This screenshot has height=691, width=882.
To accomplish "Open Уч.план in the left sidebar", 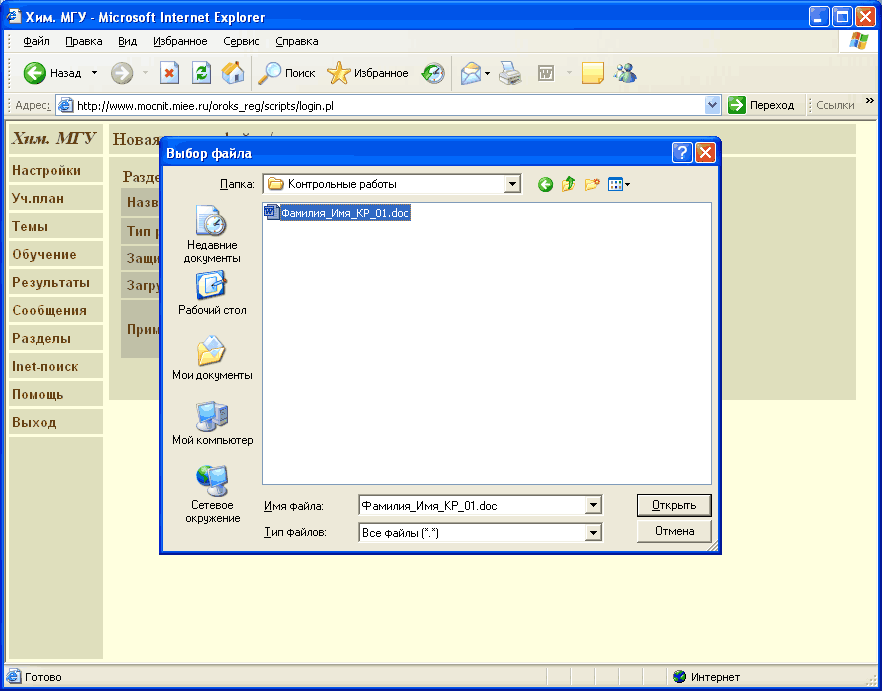I will pos(56,199).
